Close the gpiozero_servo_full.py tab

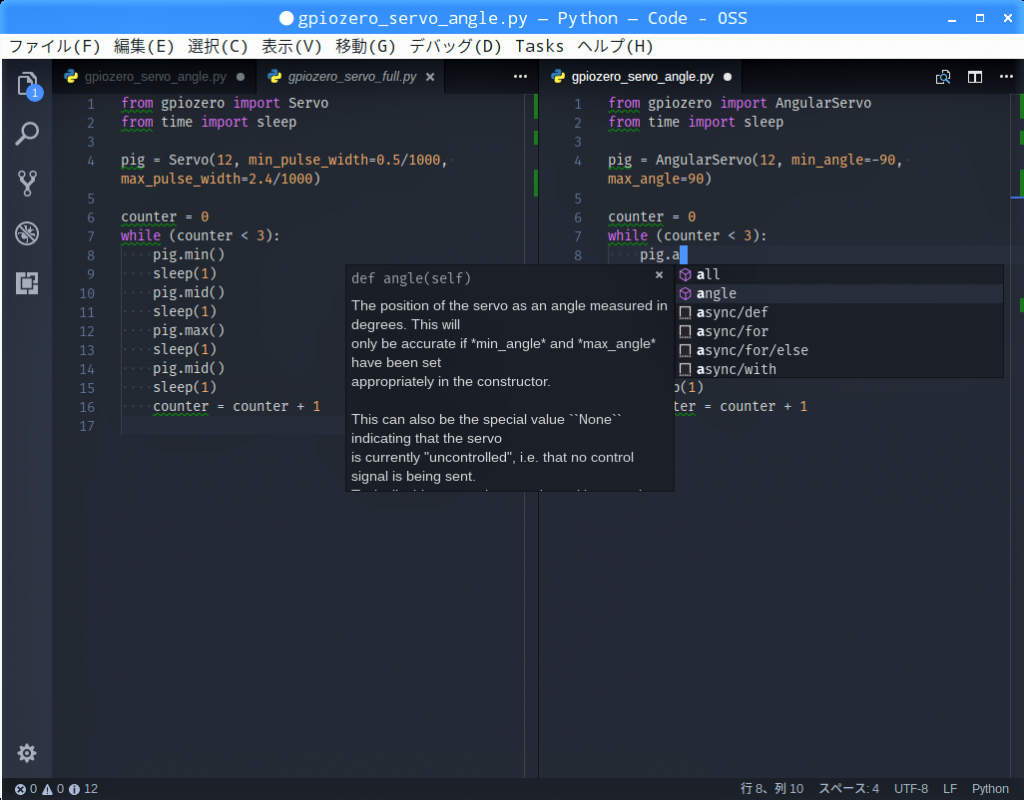click(430, 76)
